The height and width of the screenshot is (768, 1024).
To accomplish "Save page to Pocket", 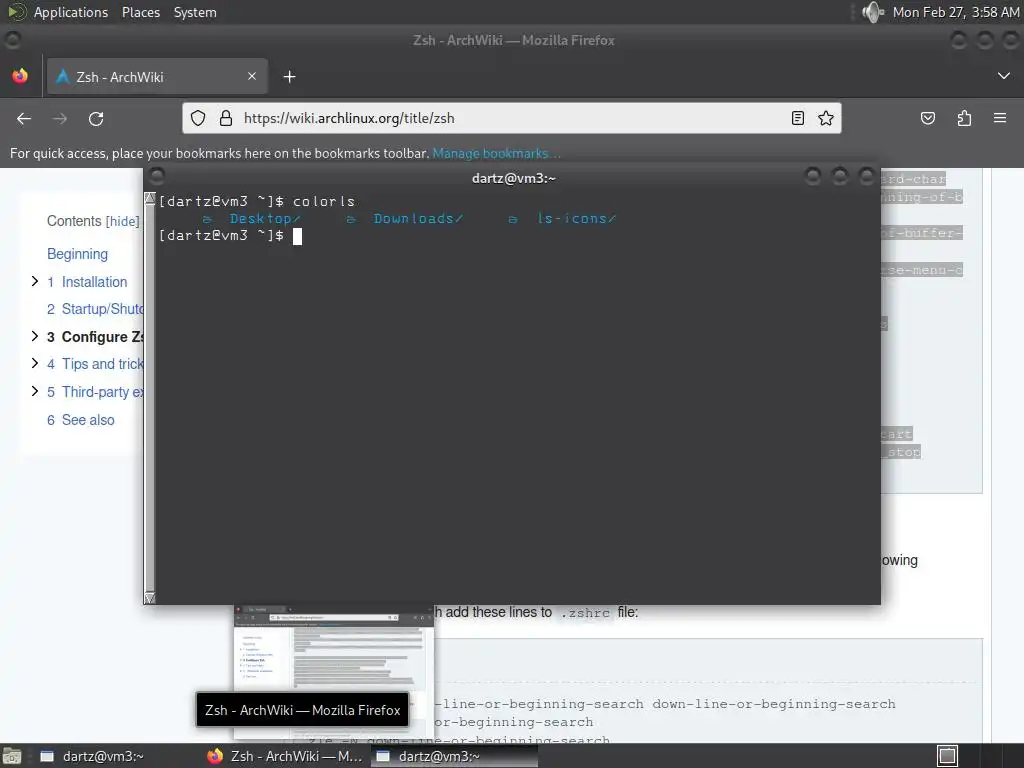I will coord(928,118).
